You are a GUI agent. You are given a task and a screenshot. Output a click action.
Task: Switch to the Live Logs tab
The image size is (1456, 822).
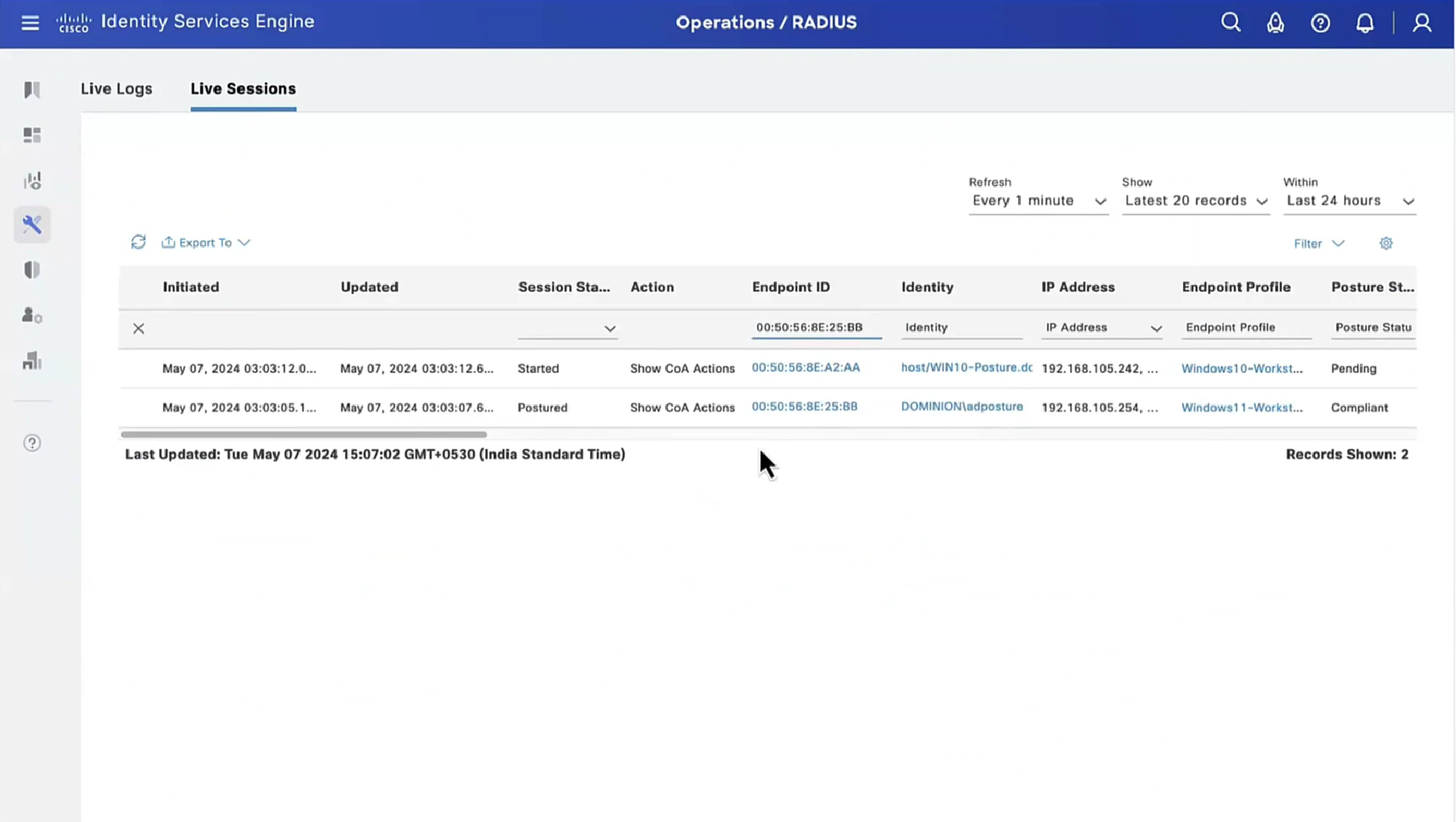116,88
